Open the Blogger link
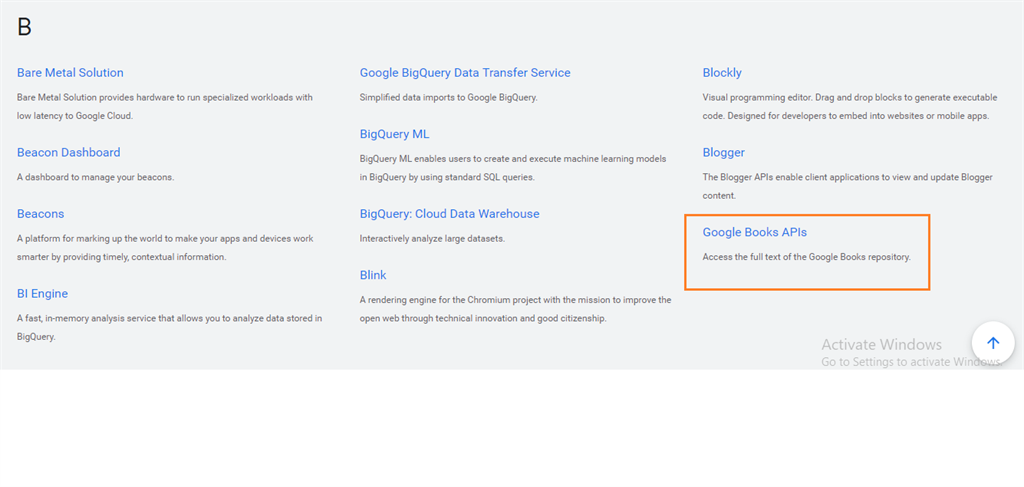 pyautogui.click(x=723, y=153)
